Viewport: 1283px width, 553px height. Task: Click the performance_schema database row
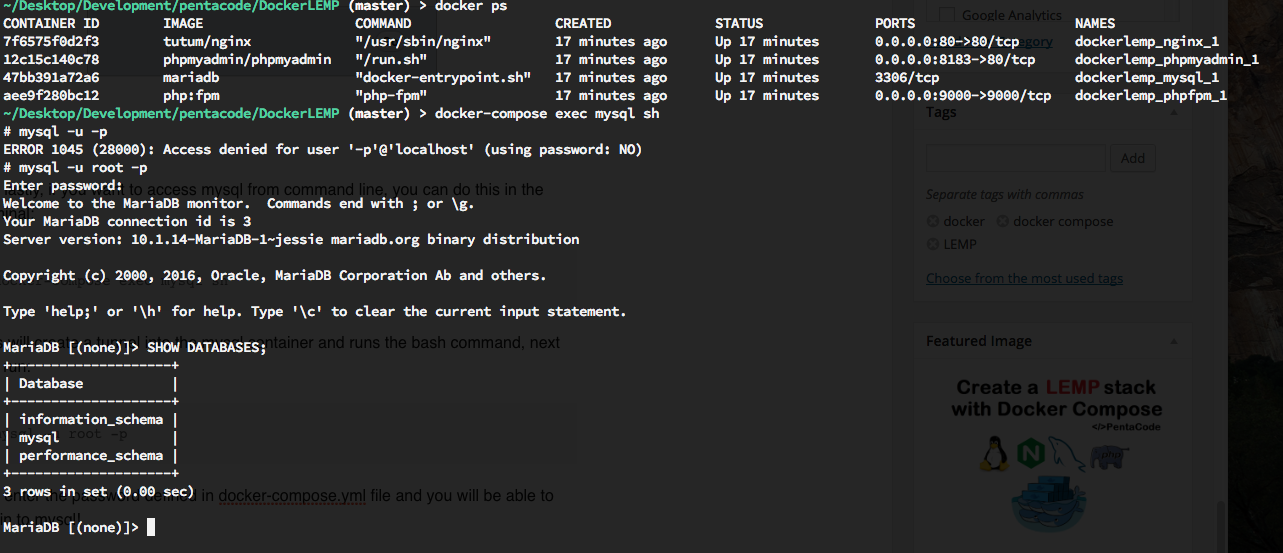coord(91,456)
